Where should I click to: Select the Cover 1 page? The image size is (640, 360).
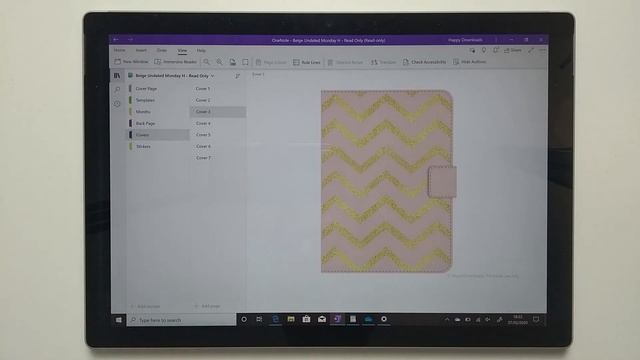point(218,89)
